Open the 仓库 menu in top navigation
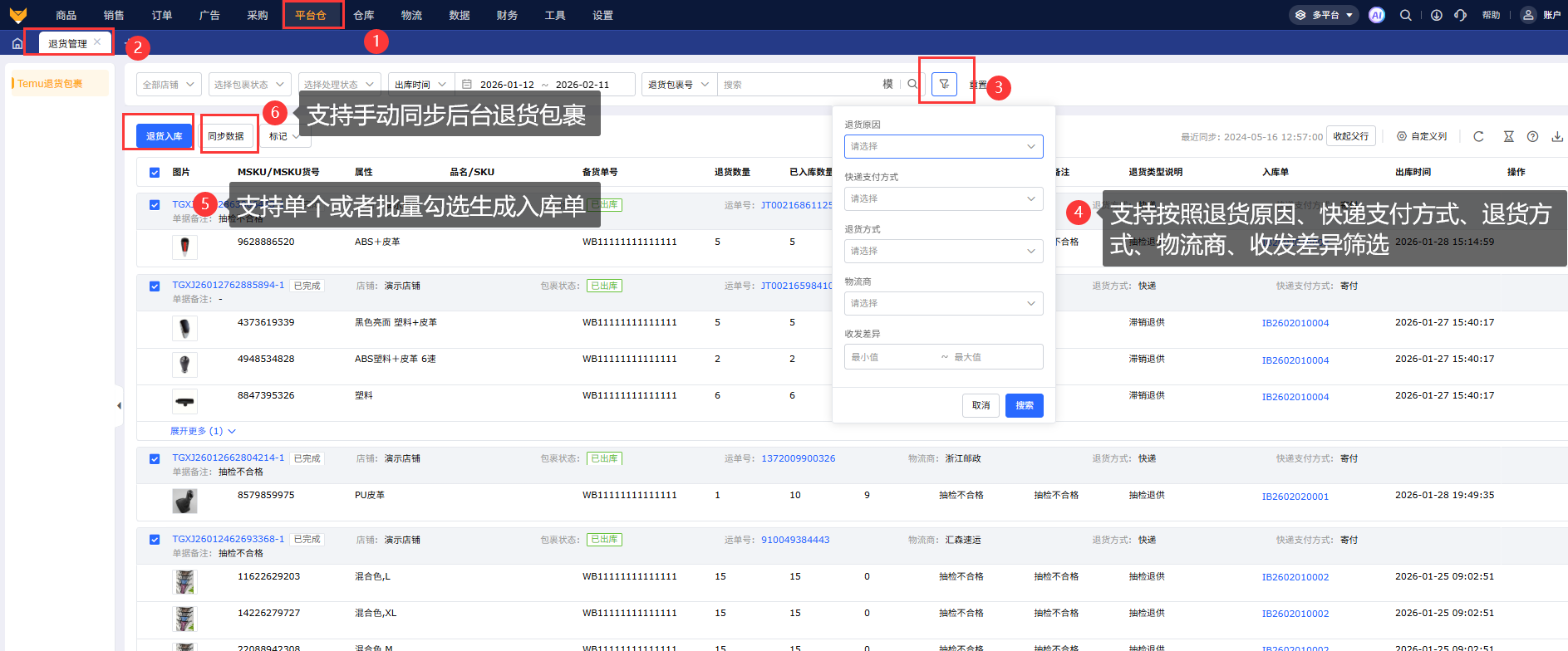Image resolution: width=1568 pixels, height=651 pixels. click(363, 15)
